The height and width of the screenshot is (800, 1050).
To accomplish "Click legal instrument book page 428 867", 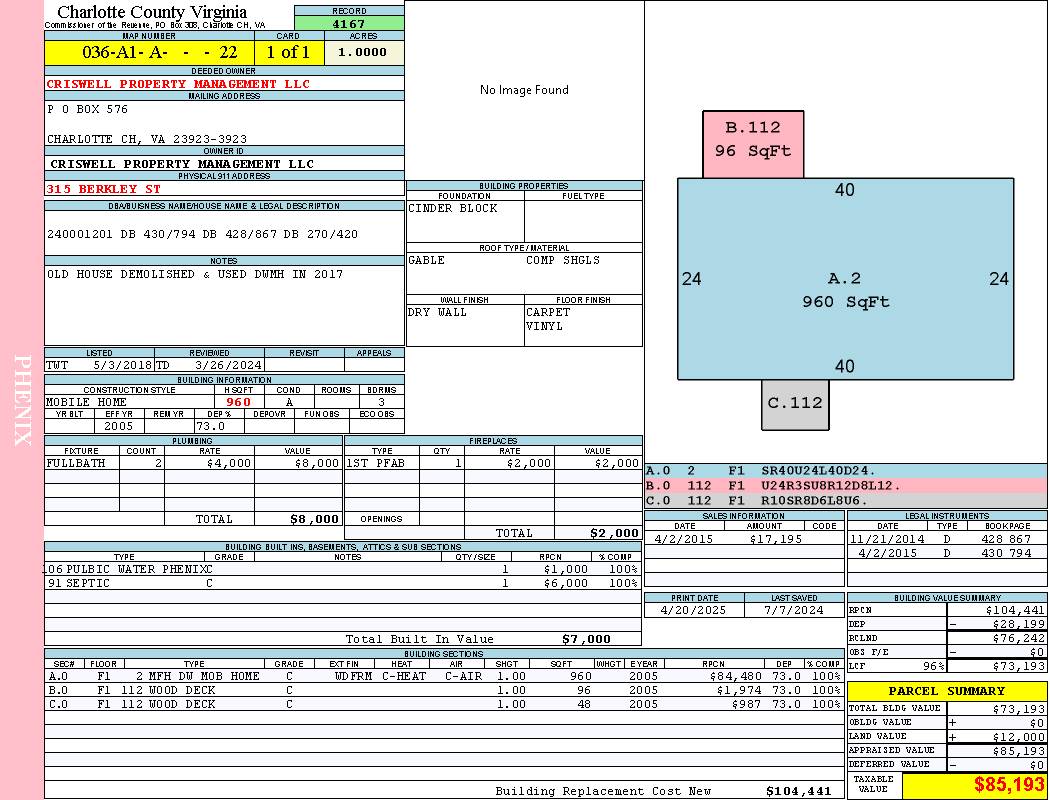I will 1005,539.
